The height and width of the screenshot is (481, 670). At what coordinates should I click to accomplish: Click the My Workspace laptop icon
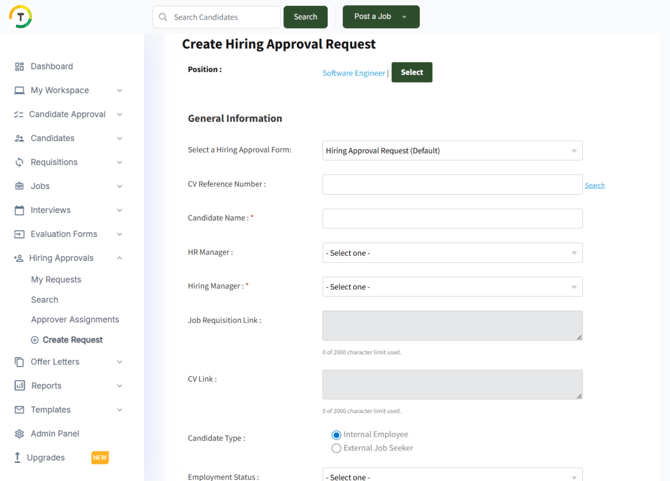pos(19,91)
